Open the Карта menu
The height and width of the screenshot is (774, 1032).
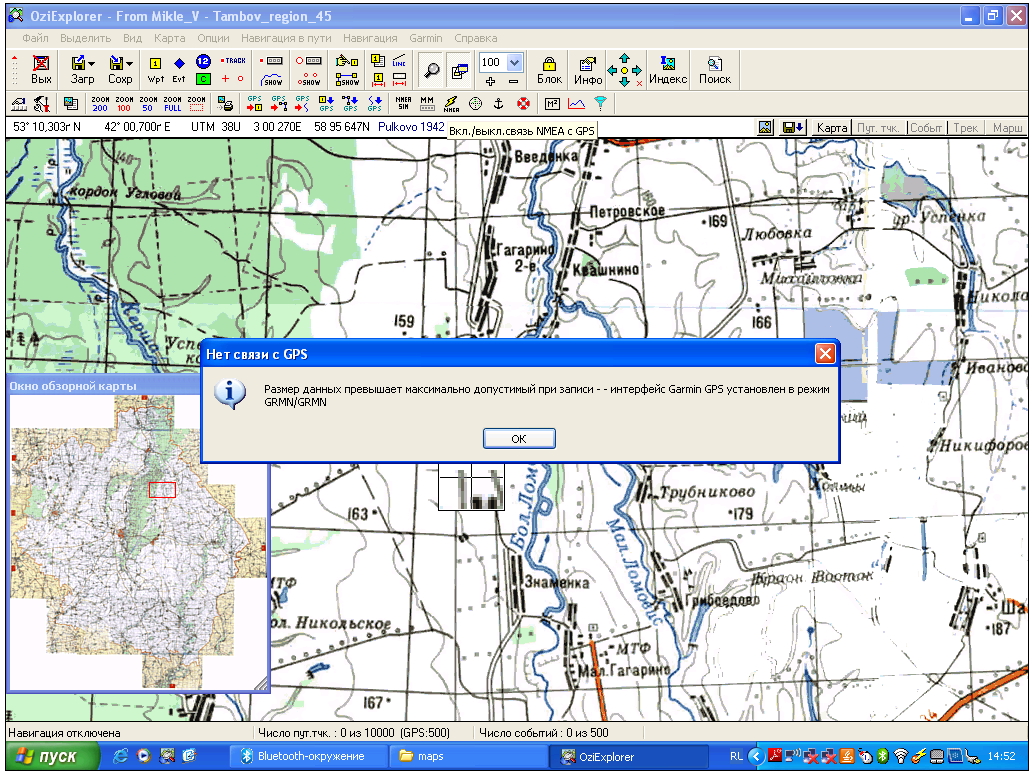click(170, 38)
